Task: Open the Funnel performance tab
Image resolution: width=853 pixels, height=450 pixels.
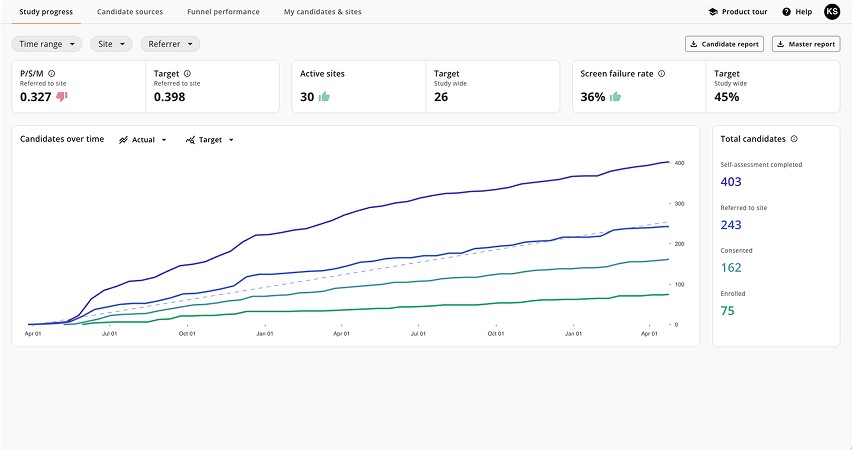Action: tap(223, 12)
